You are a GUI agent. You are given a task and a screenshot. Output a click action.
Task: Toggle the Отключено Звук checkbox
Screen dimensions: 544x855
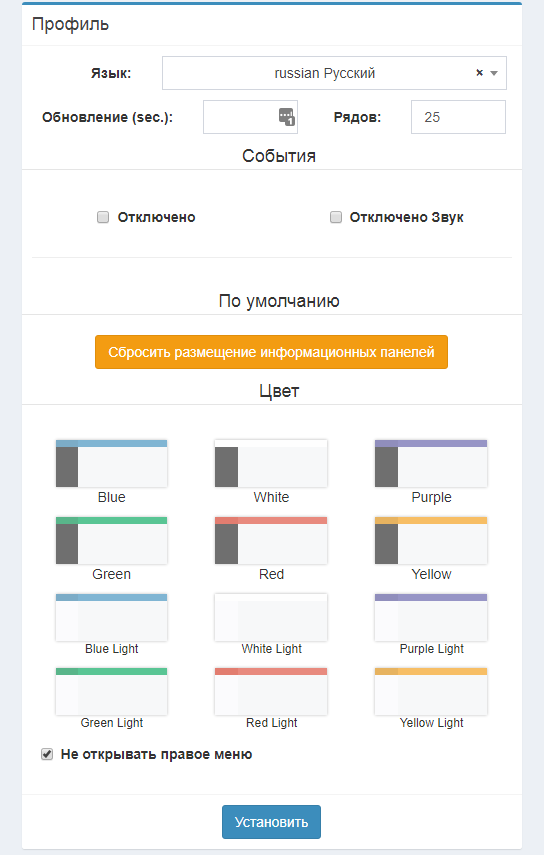tap(336, 217)
